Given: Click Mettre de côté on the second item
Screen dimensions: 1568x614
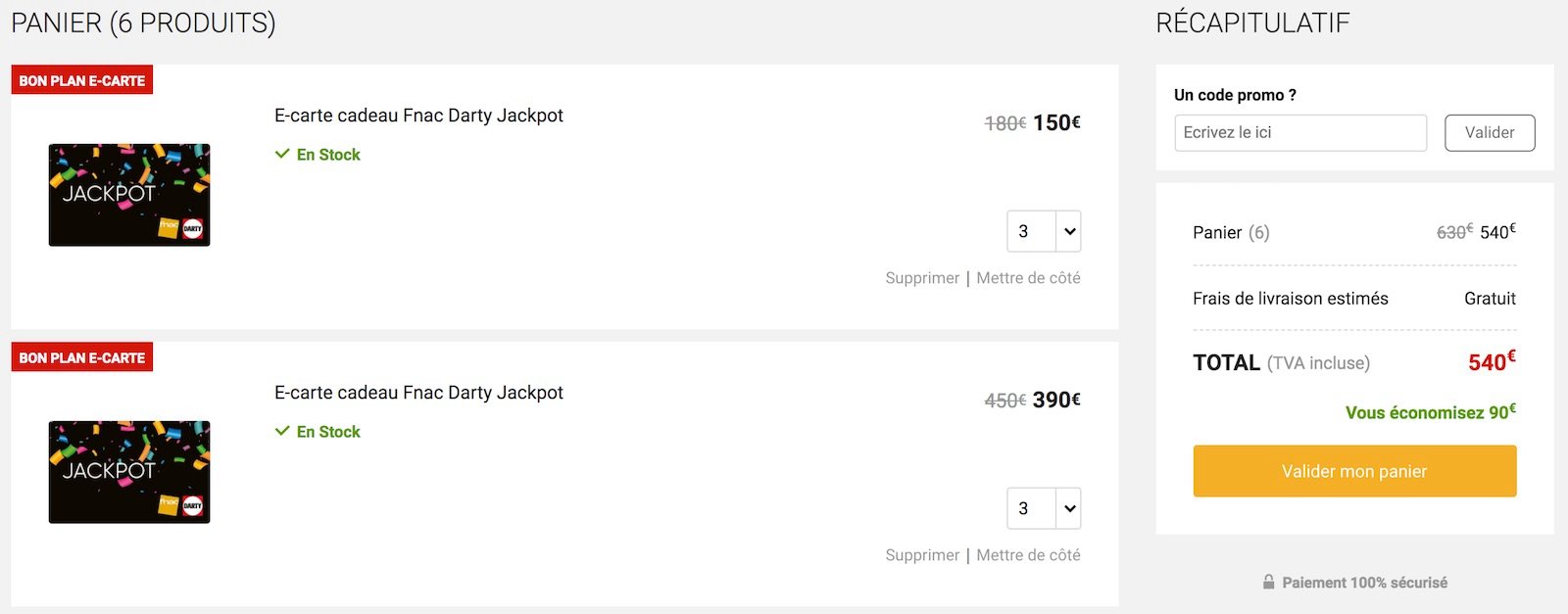Looking at the screenshot, I should (1027, 554).
